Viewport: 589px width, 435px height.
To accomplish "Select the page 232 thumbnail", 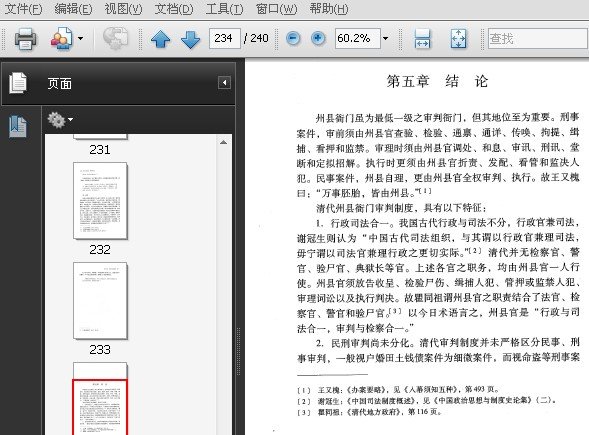I will click(x=100, y=201).
